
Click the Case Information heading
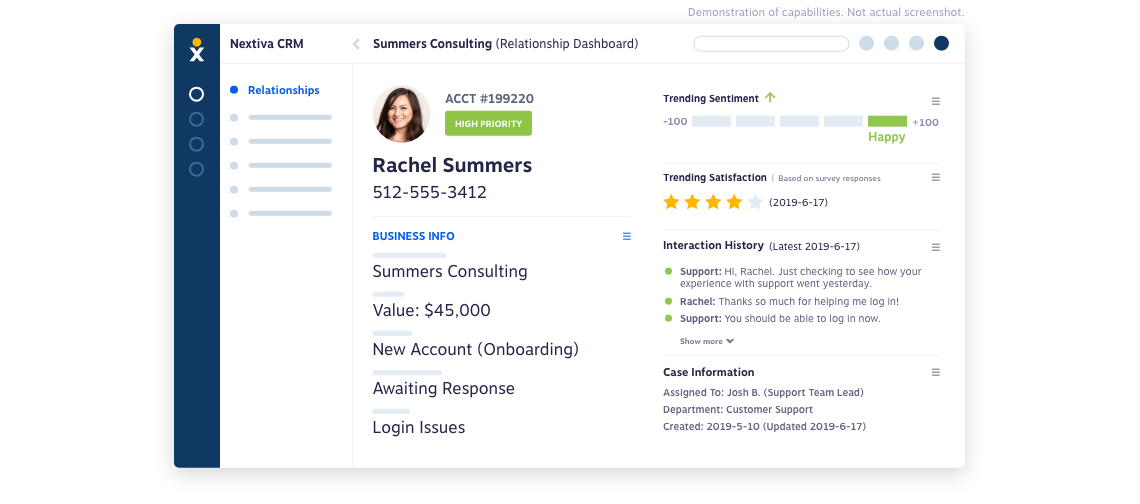tap(709, 372)
